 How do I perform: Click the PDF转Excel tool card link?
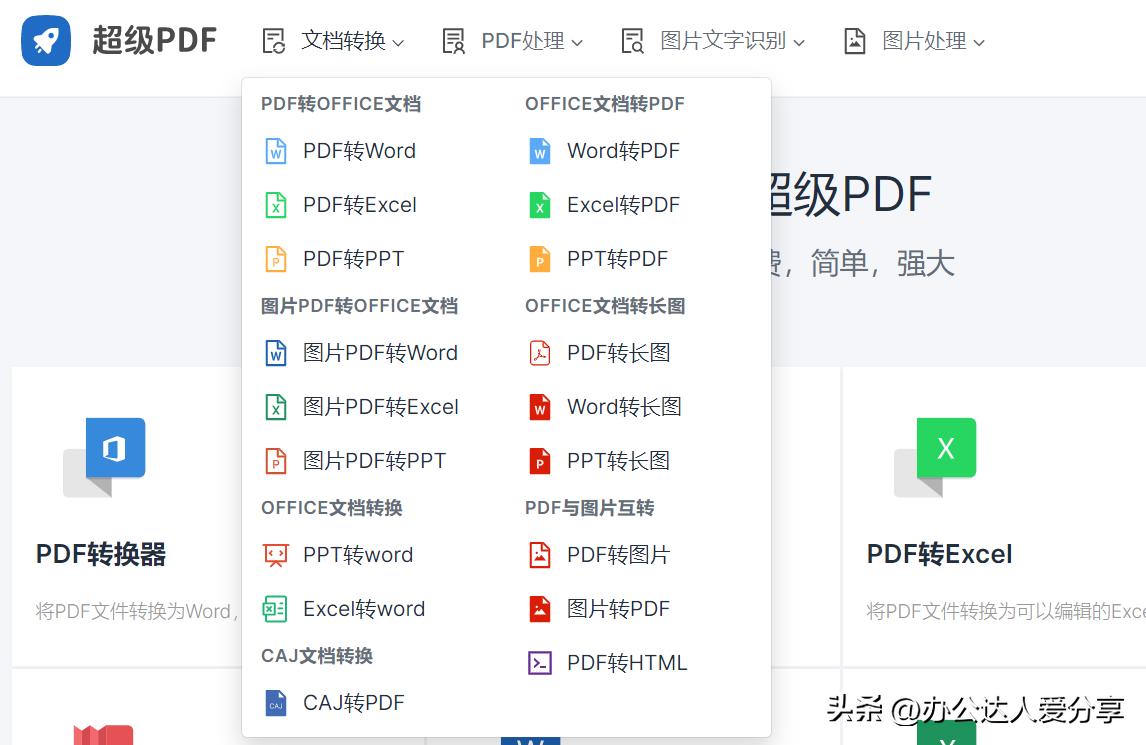(x=938, y=554)
